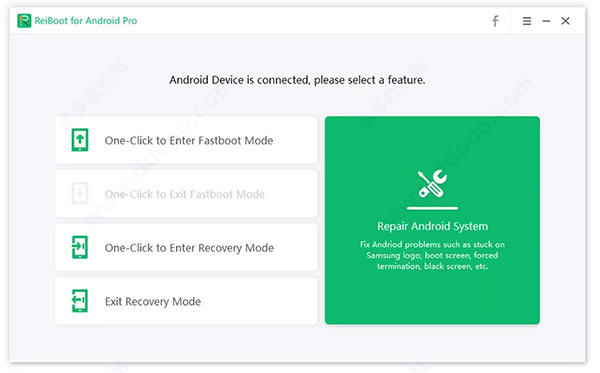Open the hamburger menu icon
Image resolution: width=600 pixels, height=373 pixels.
527,21
